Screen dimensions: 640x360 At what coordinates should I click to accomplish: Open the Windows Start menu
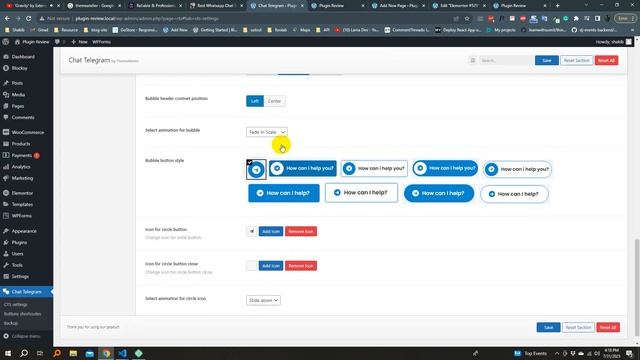(x=8, y=353)
